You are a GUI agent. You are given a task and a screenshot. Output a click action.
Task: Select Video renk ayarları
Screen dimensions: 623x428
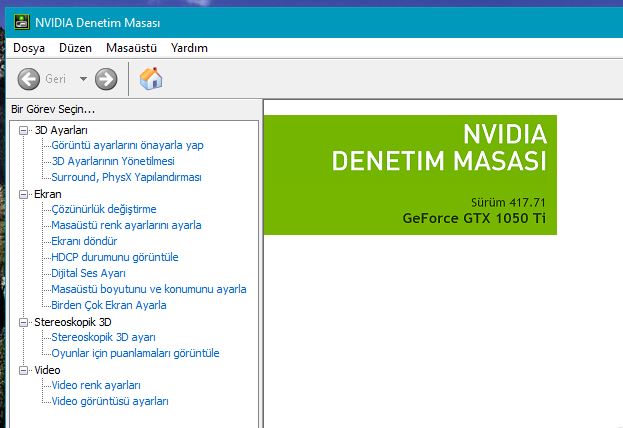[x=96, y=385]
